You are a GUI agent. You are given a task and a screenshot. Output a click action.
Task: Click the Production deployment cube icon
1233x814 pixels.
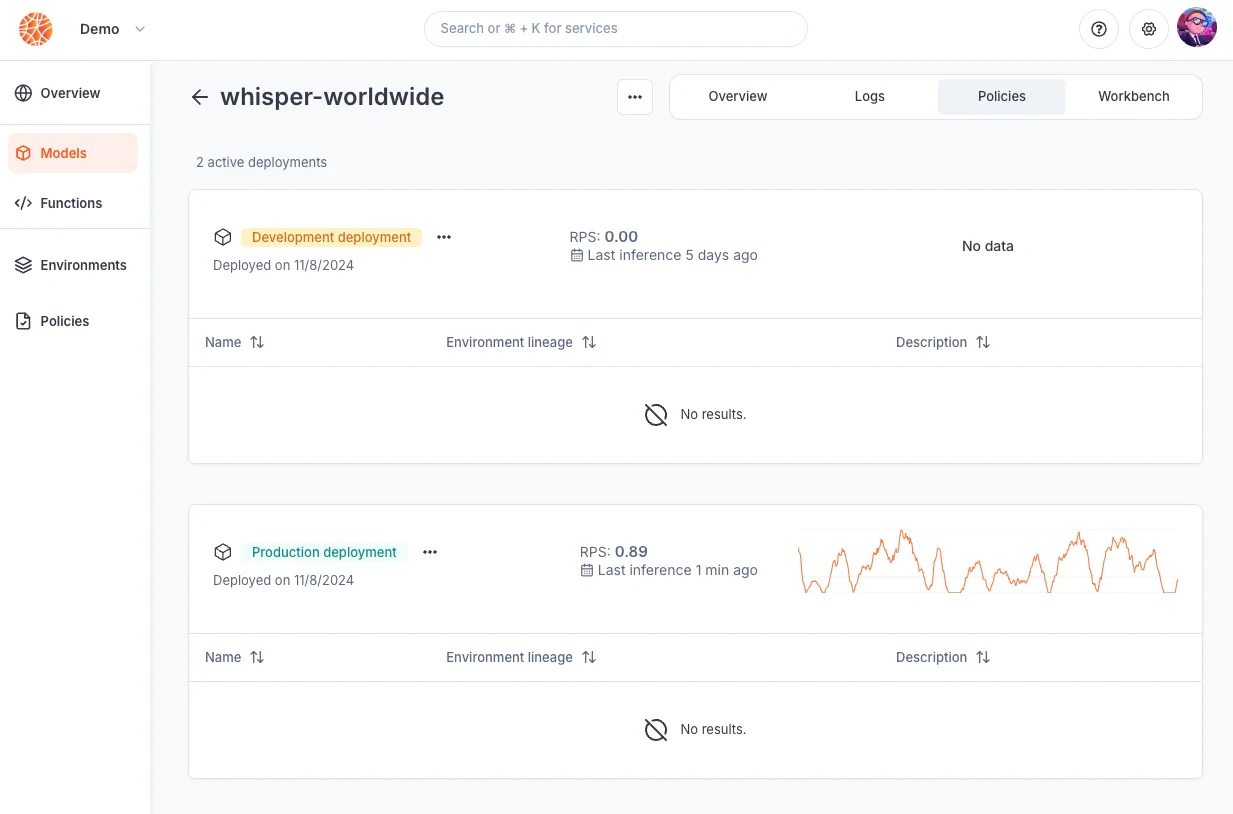click(223, 552)
